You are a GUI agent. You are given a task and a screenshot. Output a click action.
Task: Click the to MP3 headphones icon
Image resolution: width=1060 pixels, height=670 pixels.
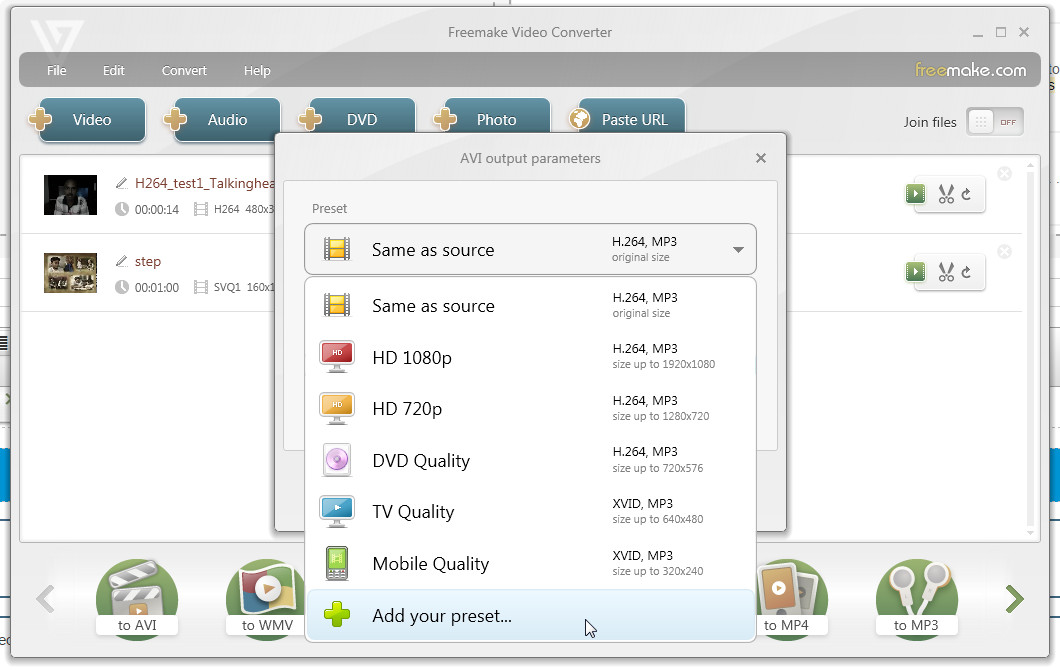[917, 598]
